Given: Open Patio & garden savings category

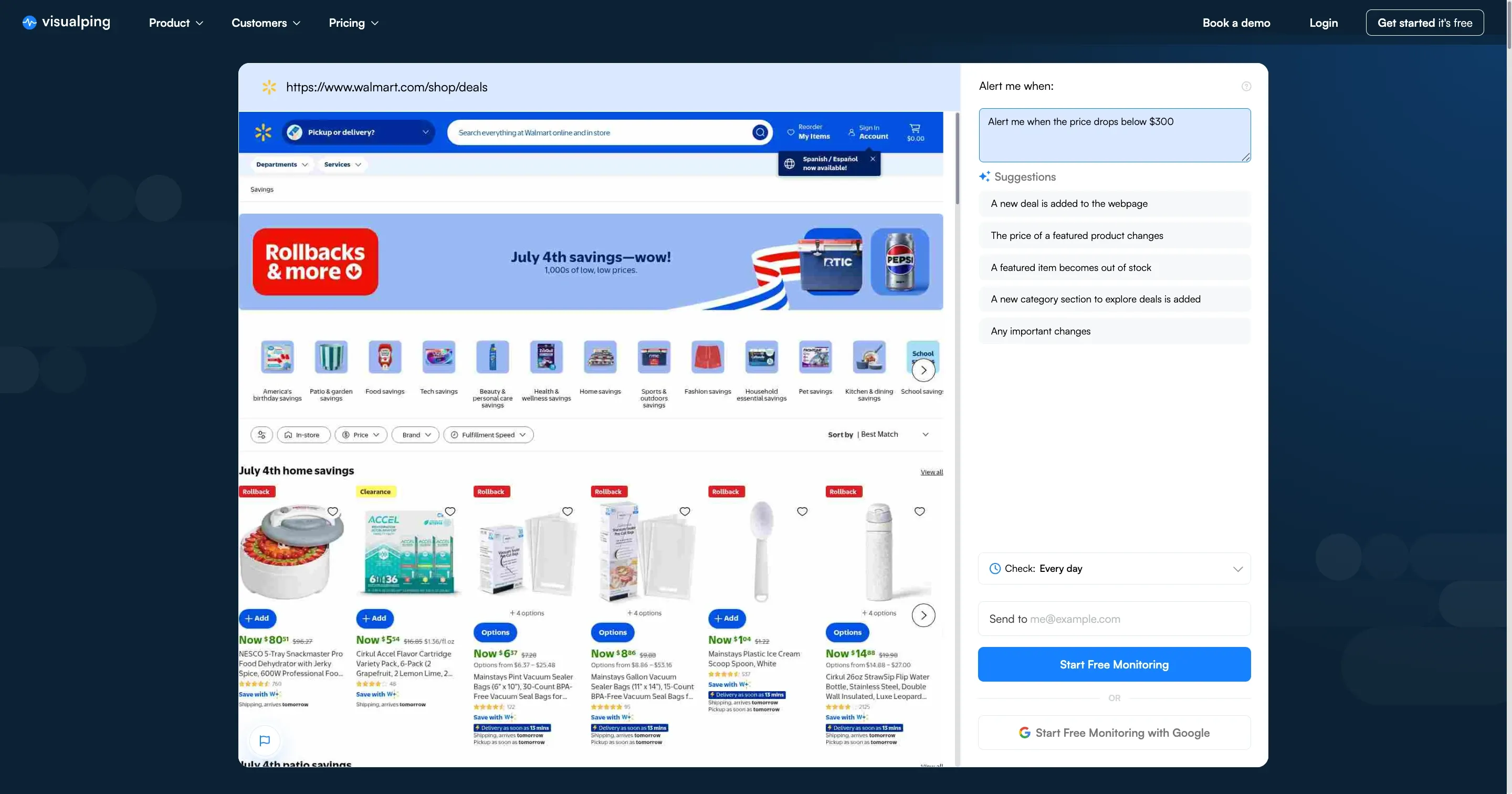Looking at the screenshot, I should click(x=331, y=371).
